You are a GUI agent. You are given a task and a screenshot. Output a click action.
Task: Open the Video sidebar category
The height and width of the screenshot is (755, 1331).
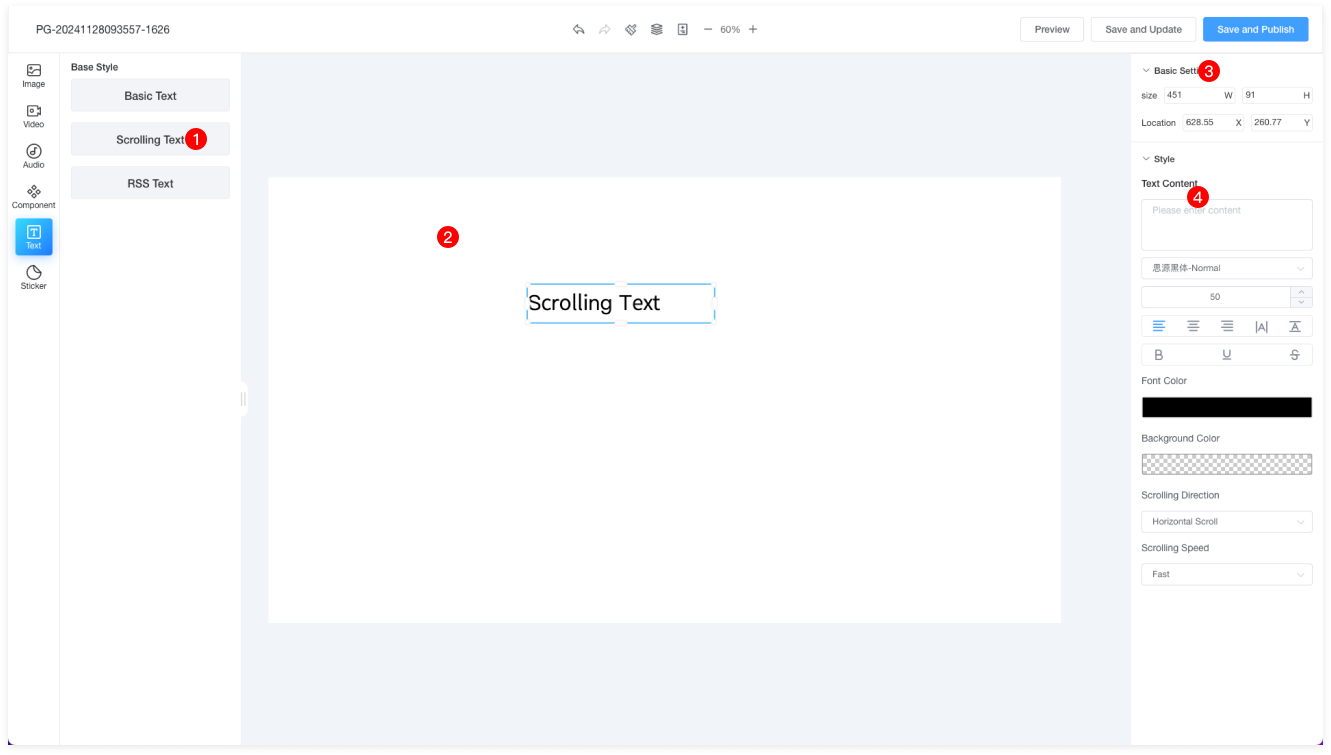(34, 116)
